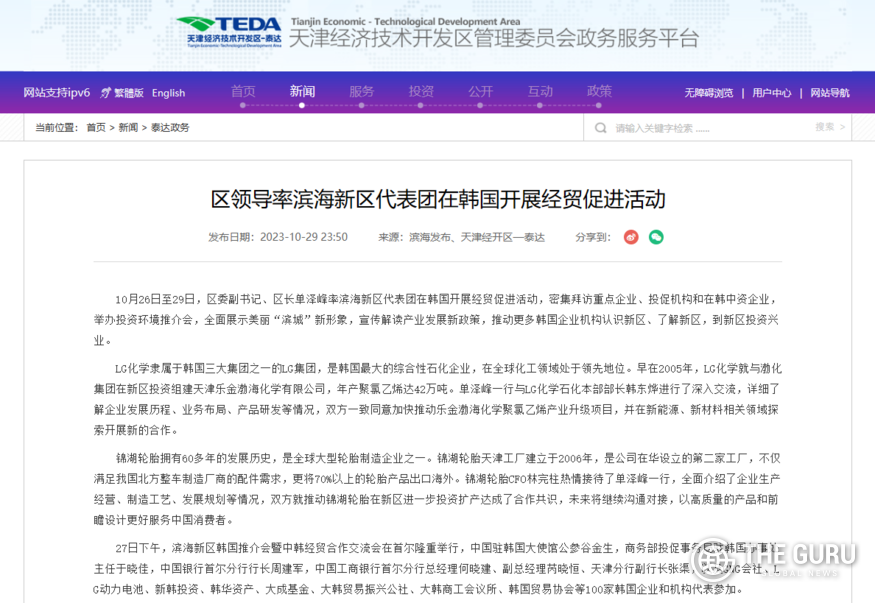Screen dimensions: 875x603
Task: Open the 首页 navigation tab
Action: [243, 91]
